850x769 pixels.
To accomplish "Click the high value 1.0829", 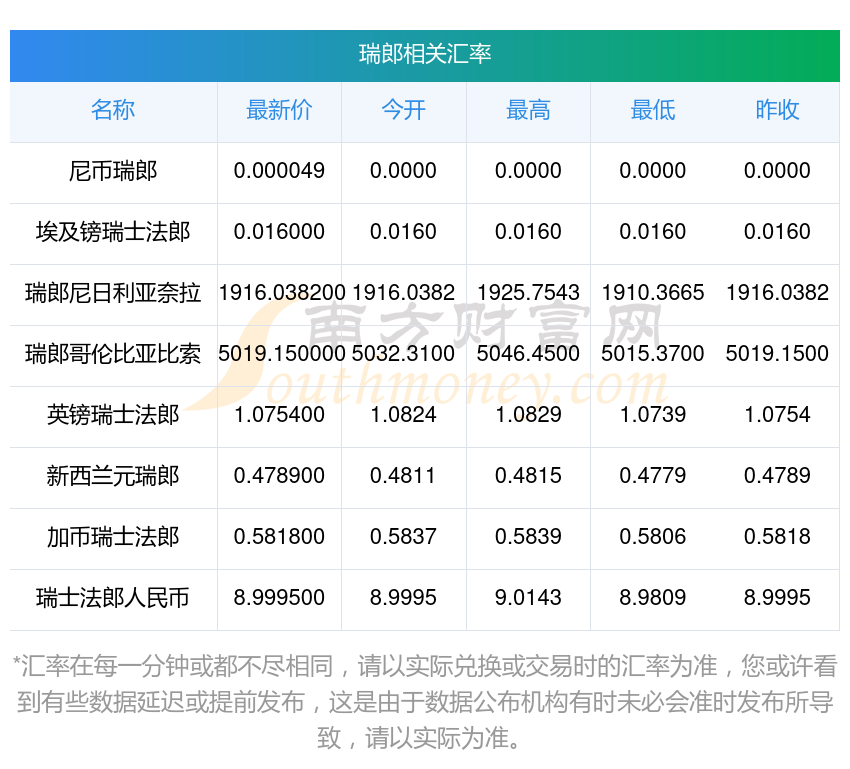I will 528,415.
